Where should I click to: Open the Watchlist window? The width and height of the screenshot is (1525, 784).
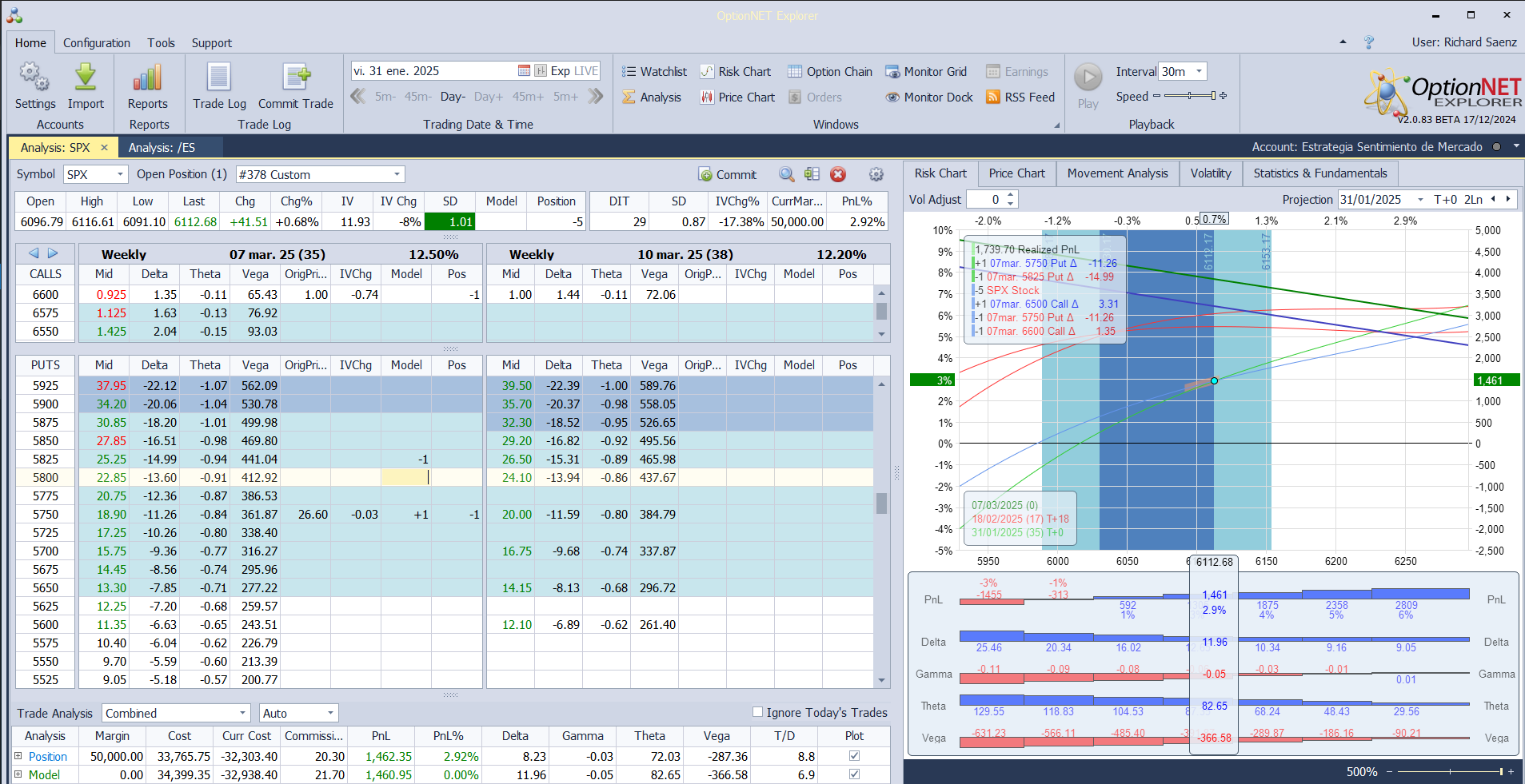[x=654, y=72]
